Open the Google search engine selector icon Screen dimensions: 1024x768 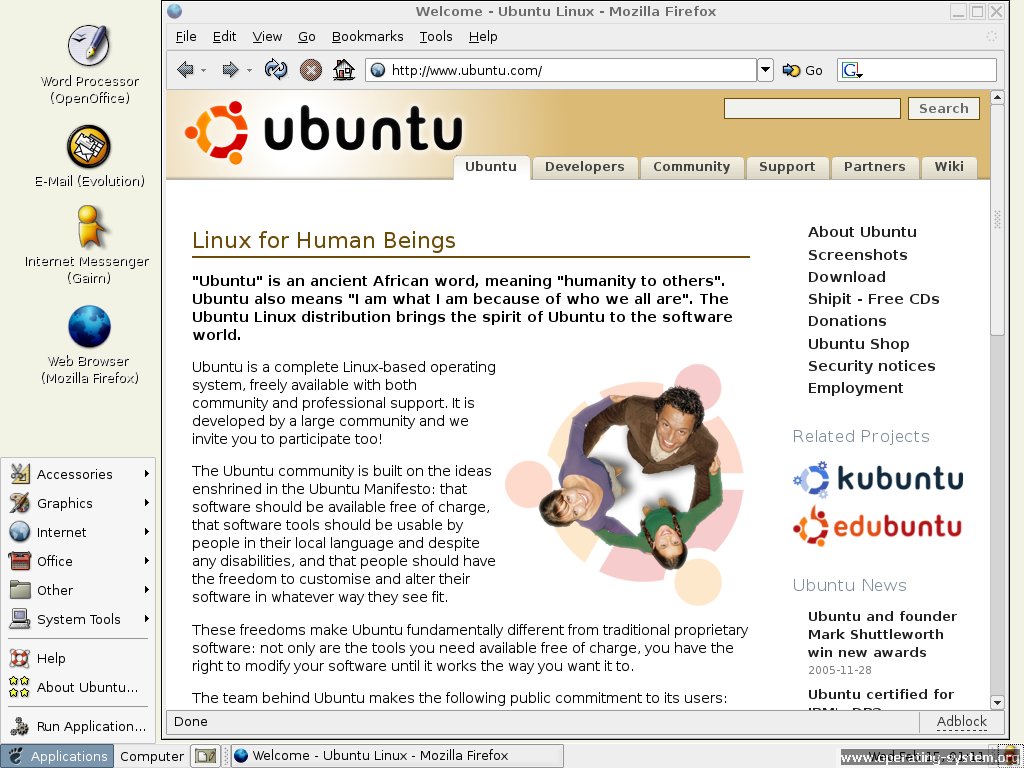(852, 70)
